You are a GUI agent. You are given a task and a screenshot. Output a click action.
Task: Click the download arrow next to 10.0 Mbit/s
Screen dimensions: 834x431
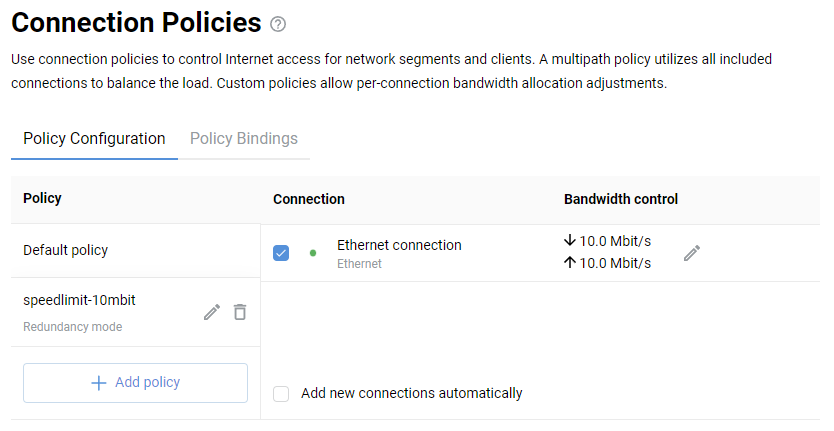[570, 240]
